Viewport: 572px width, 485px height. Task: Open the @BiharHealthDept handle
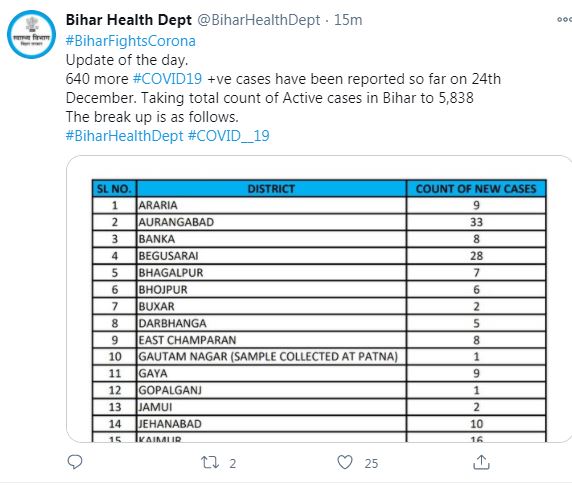[259, 20]
